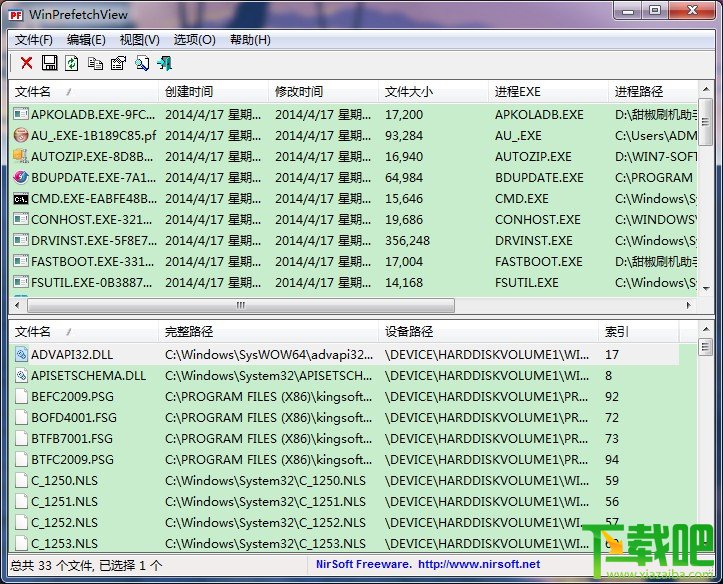The height and width of the screenshot is (584, 723).
Task: Click the lower list vertical scroll thumb
Action: pos(705,347)
